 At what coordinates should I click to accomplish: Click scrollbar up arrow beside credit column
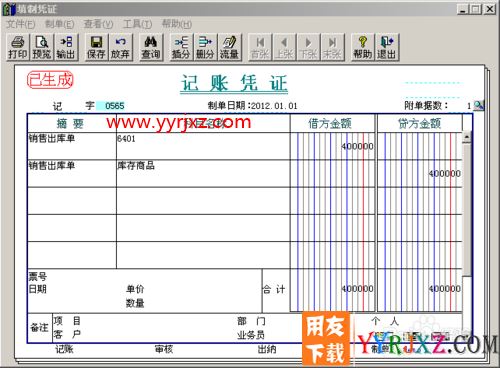pos(467,137)
